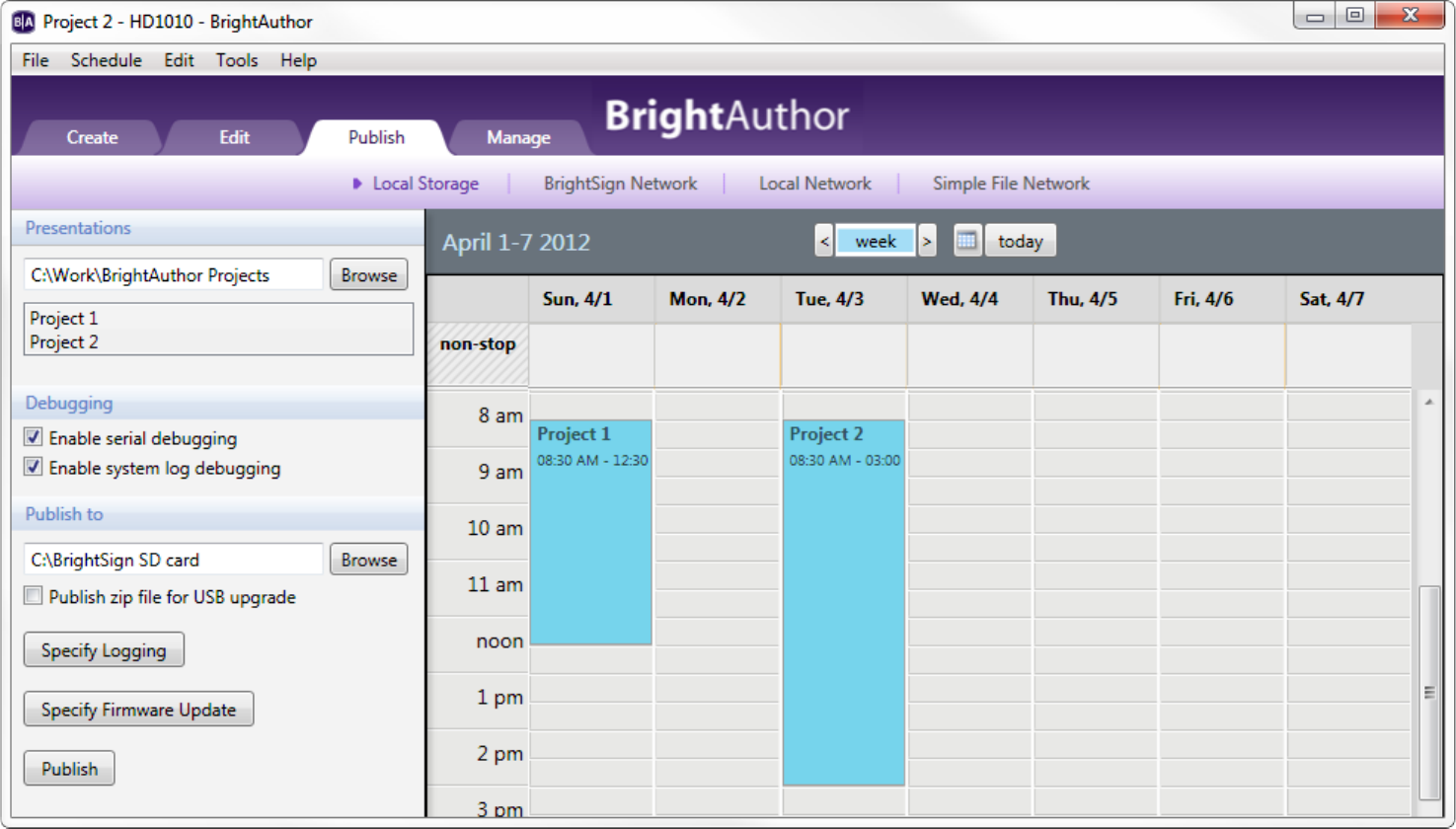Viewport: 1456px width, 829px height.
Task: Click the 8 am time label
Action: click(x=500, y=415)
